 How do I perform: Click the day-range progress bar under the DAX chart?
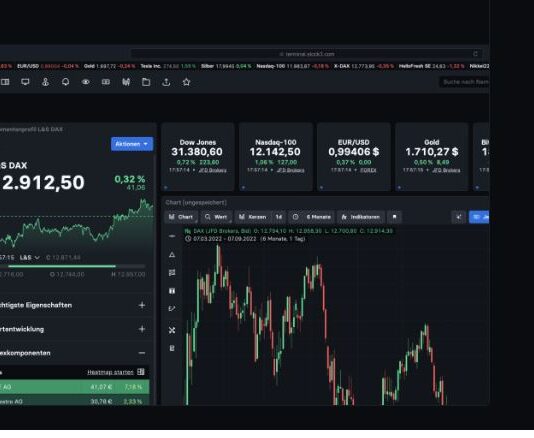tap(73, 266)
